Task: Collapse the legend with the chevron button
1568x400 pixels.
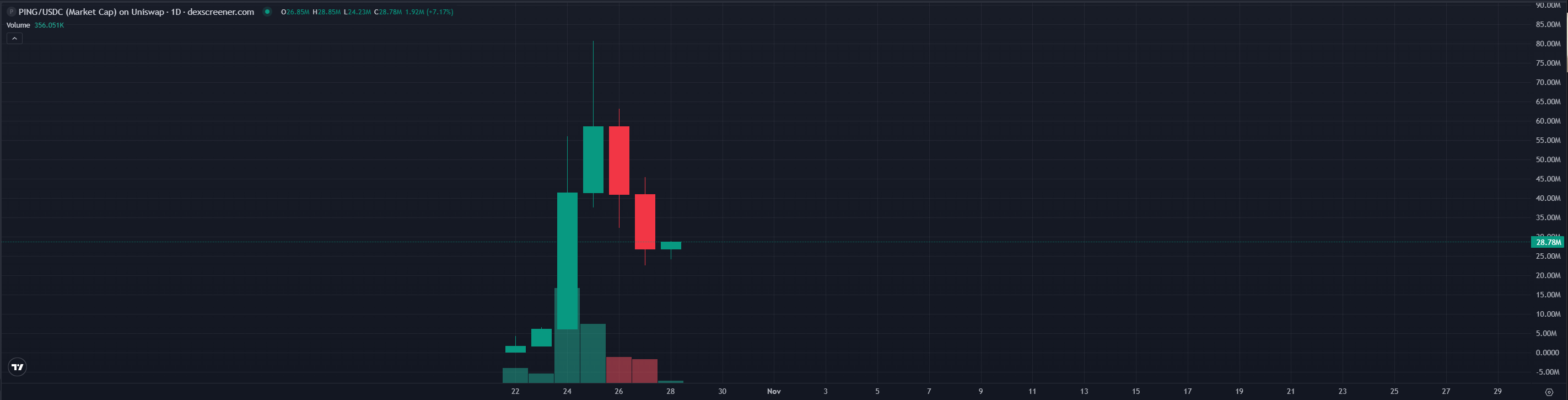Action: coord(15,39)
